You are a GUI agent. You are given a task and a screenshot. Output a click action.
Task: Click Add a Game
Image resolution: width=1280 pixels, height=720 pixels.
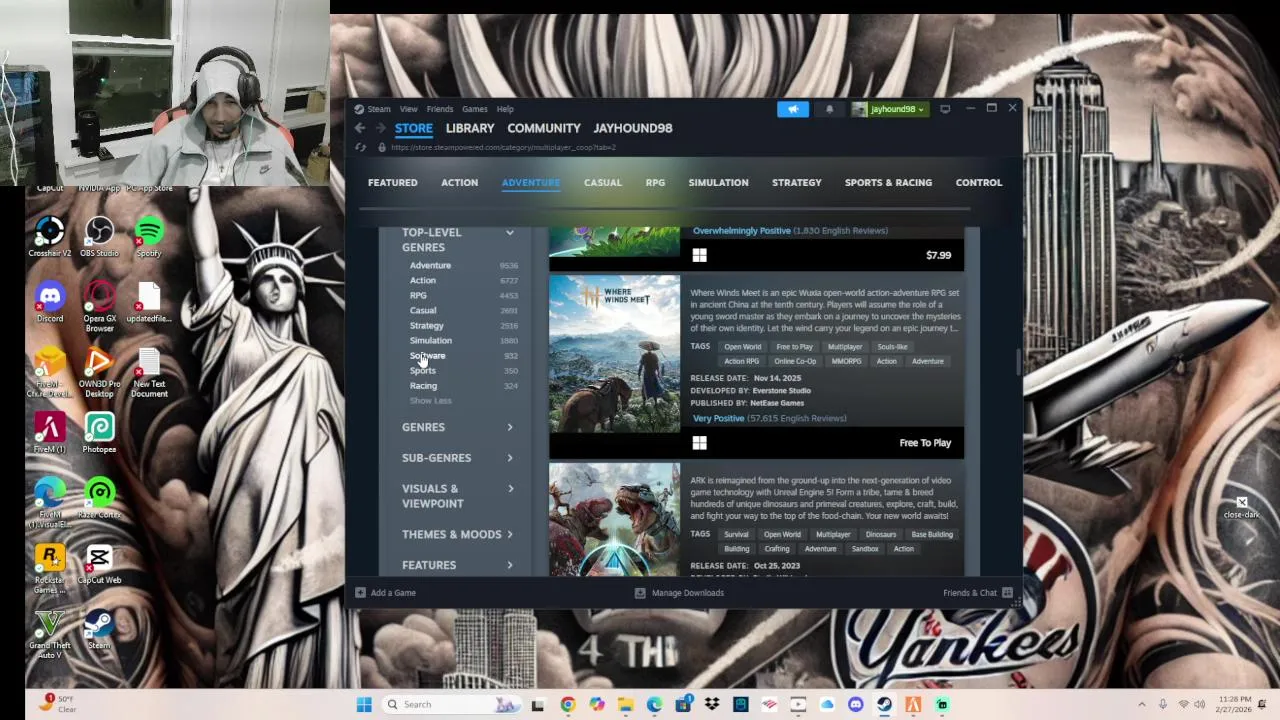click(x=385, y=593)
